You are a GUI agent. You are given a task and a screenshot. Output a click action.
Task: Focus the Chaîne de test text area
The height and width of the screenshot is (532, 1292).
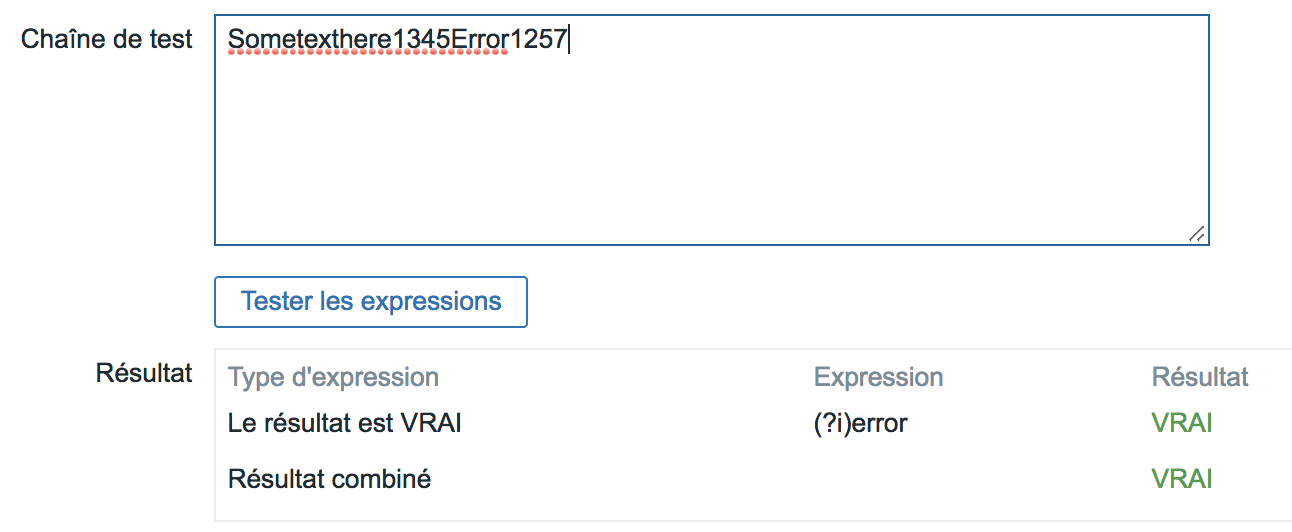pos(712,130)
